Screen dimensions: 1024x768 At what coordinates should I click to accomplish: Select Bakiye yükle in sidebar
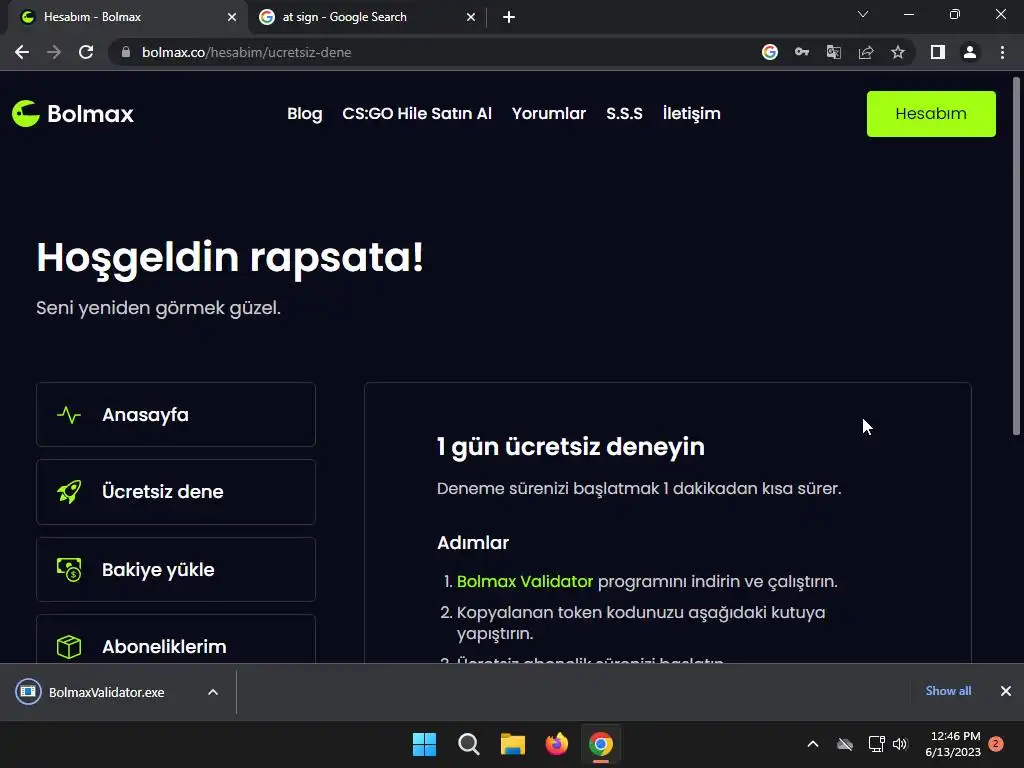coord(176,569)
